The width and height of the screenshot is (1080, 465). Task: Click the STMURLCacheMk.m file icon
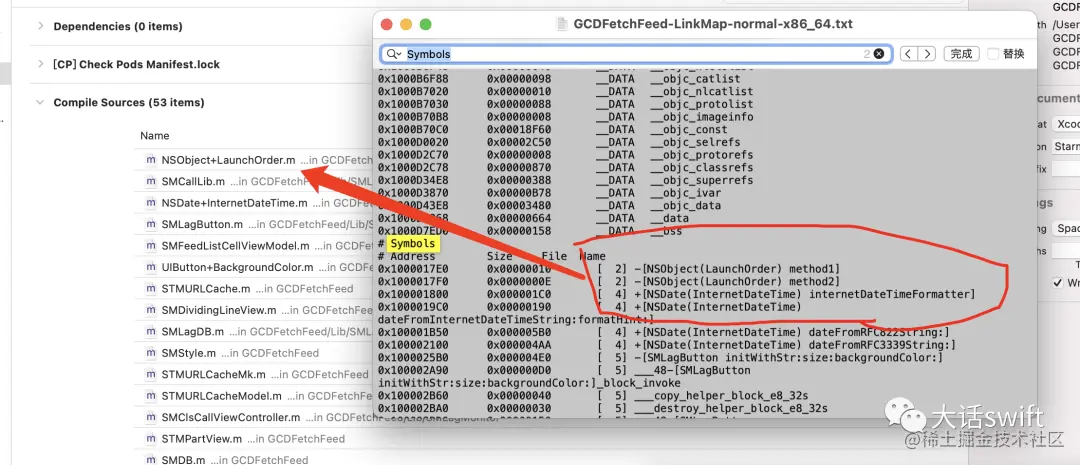point(151,374)
